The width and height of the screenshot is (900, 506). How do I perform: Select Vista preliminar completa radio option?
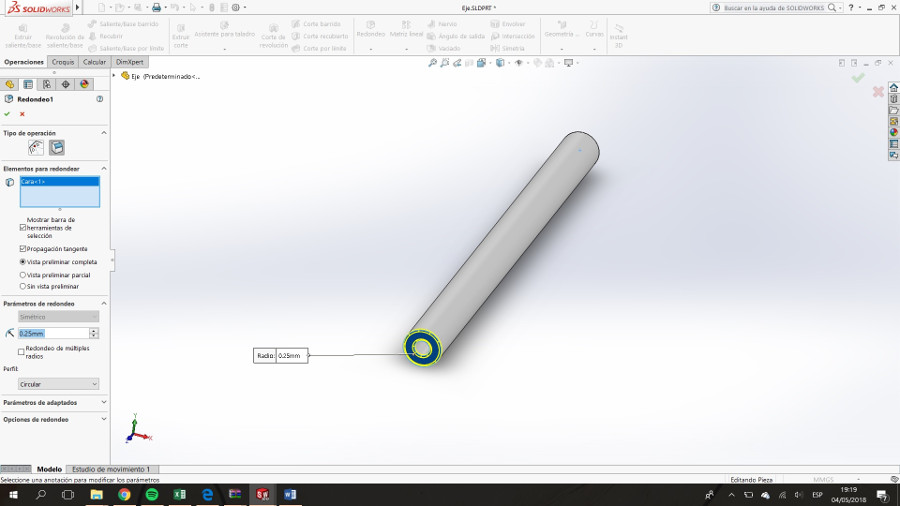click(x=23, y=262)
